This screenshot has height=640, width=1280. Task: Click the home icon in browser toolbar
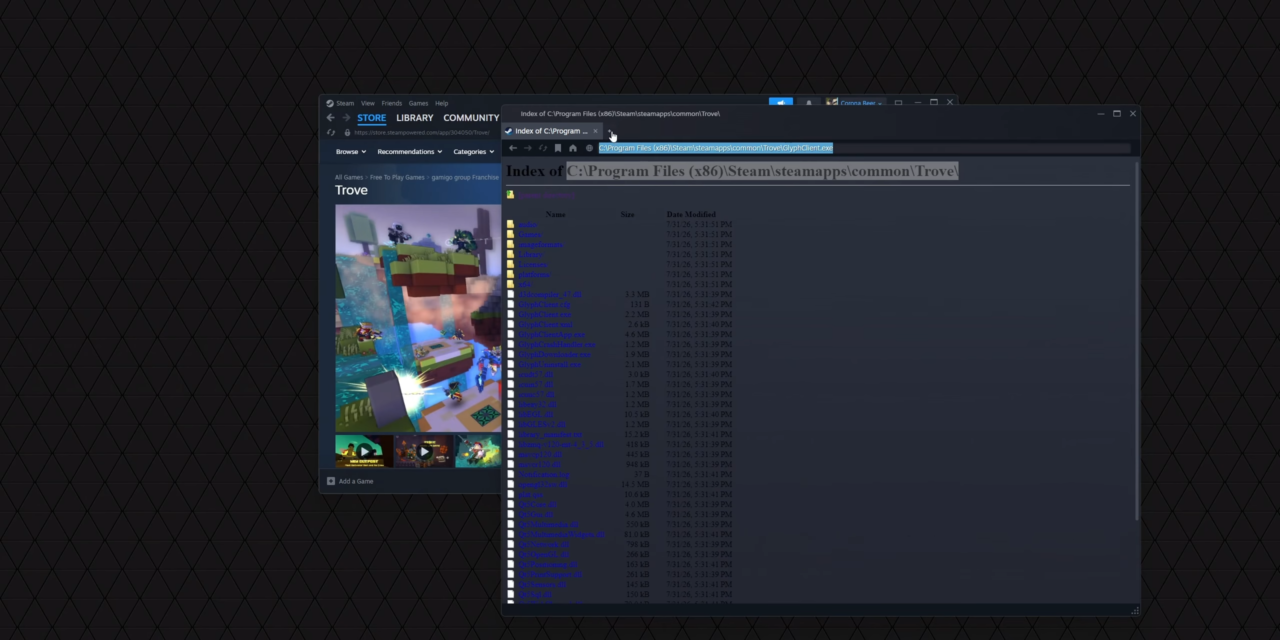pos(573,148)
